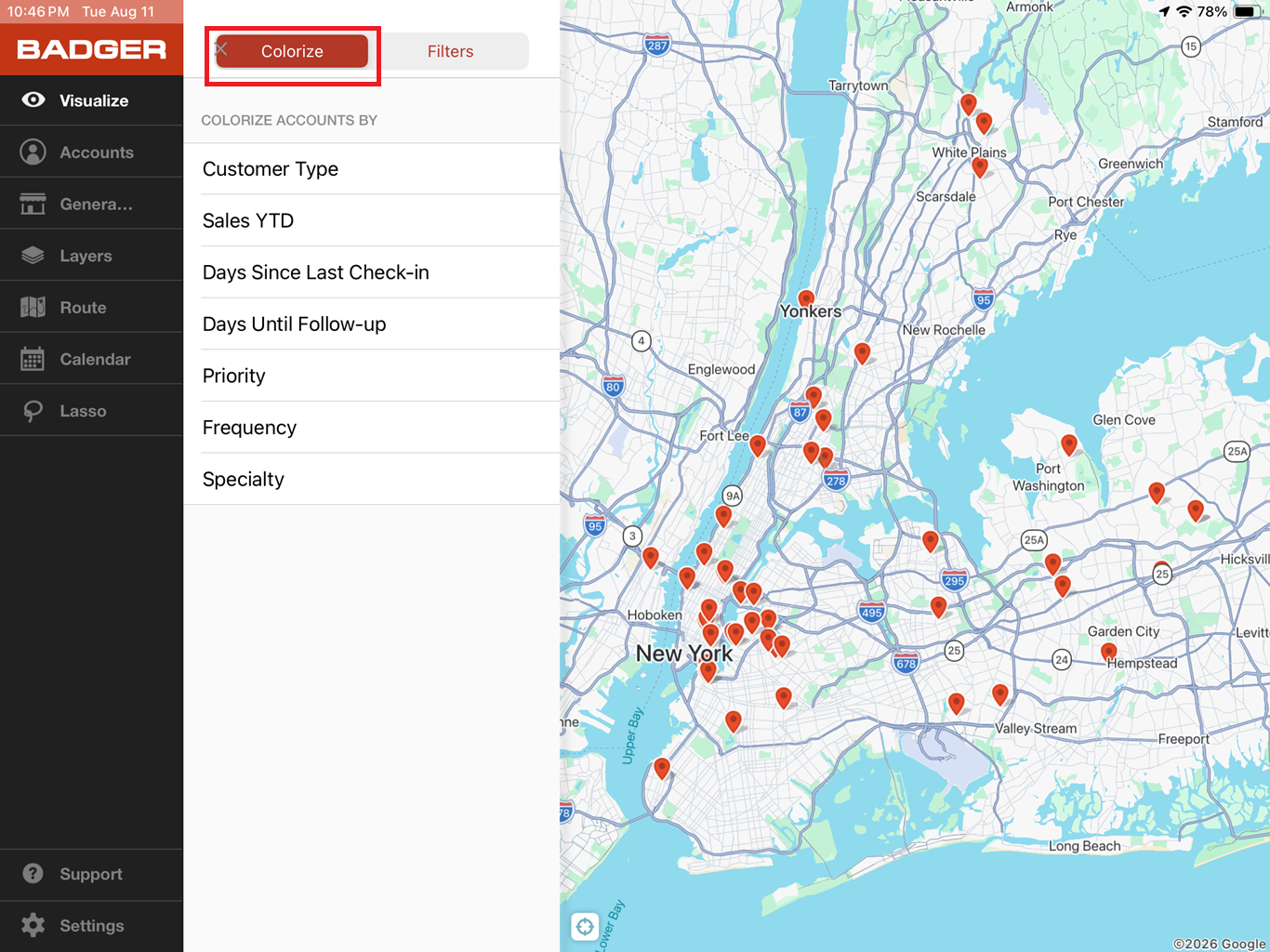
Task: Tap the battery indicator in status bar
Action: pyautogui.click(x=1246, y=12)
